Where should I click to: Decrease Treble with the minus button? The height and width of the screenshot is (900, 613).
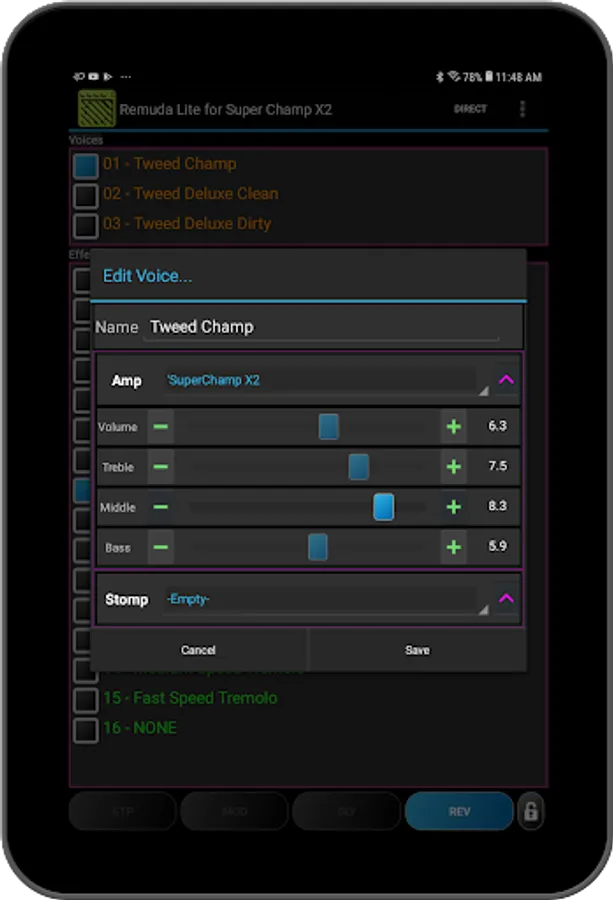[161, 467]
